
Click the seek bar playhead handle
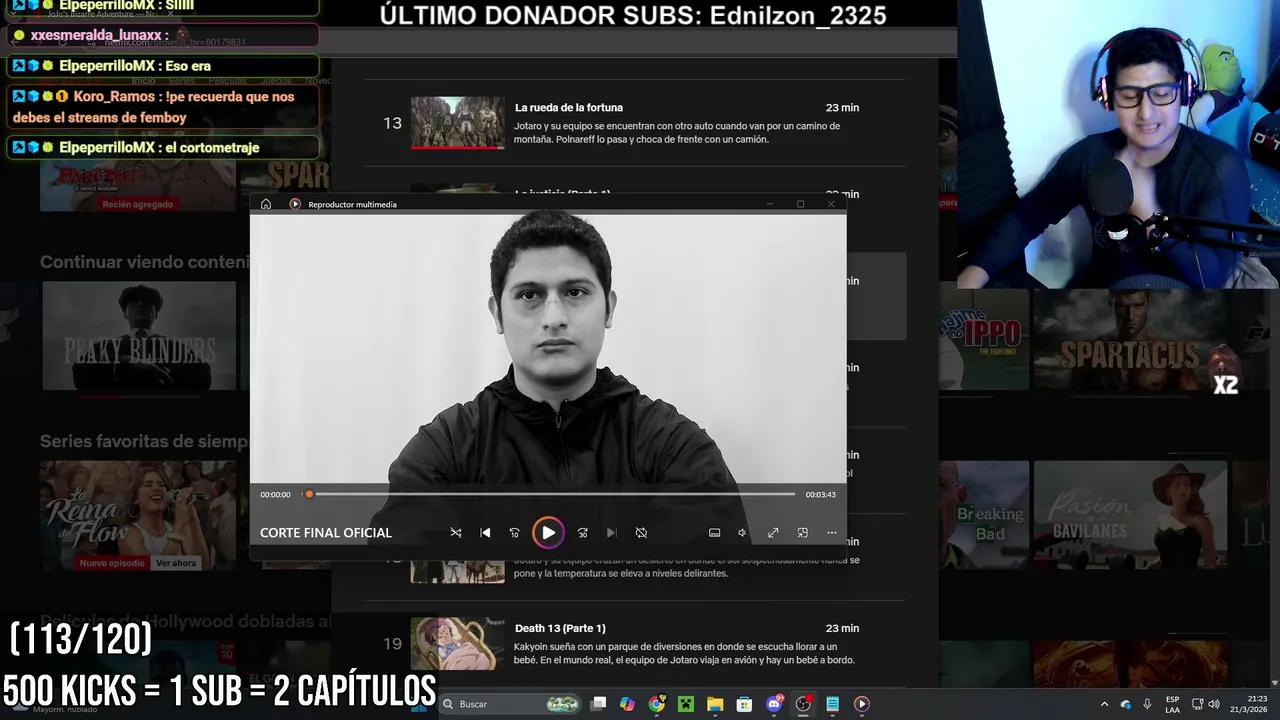(x=309, y=494)
